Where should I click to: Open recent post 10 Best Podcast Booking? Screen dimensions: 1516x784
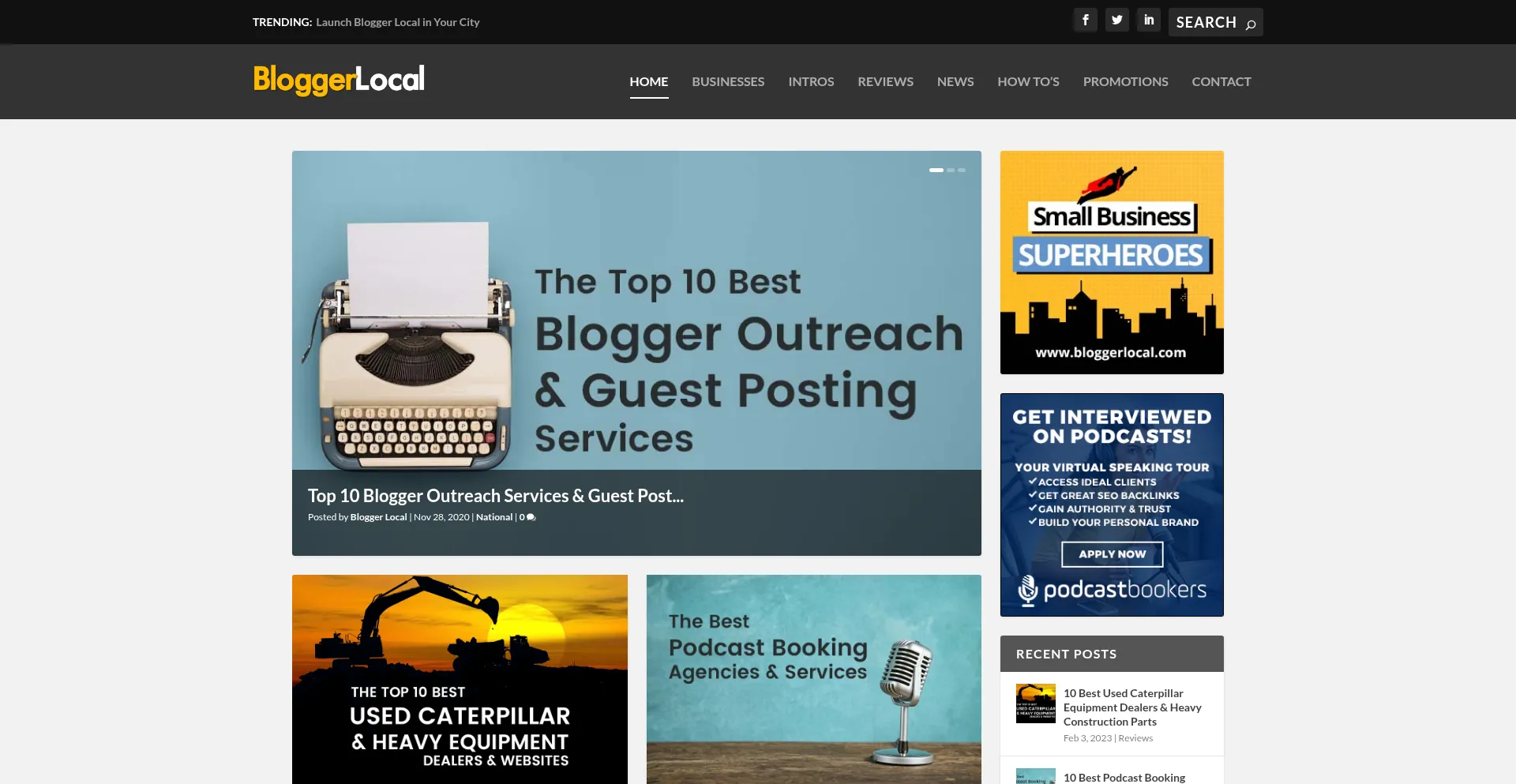pyautogui.click(x=1124, y=778)
